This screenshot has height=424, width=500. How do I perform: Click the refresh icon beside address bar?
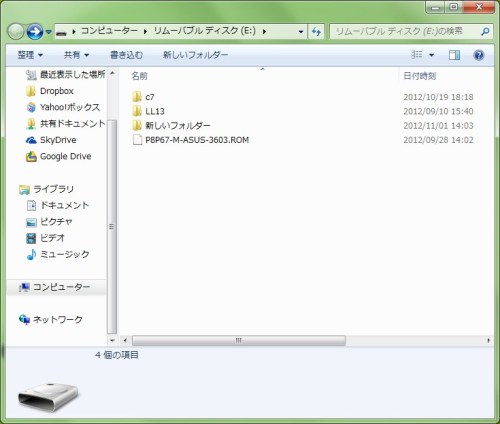316,32
